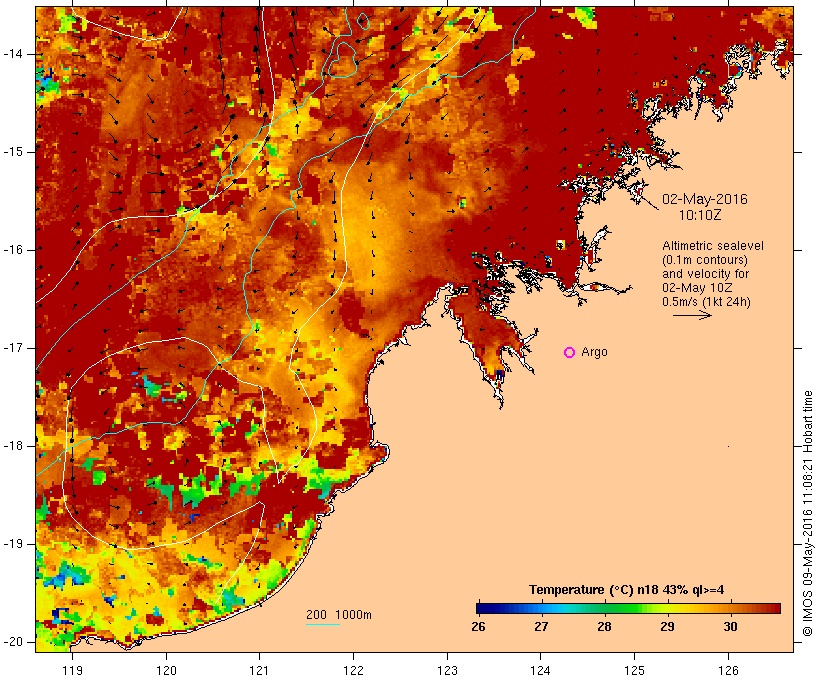Click the colorbar value 29

pos(667,626)
